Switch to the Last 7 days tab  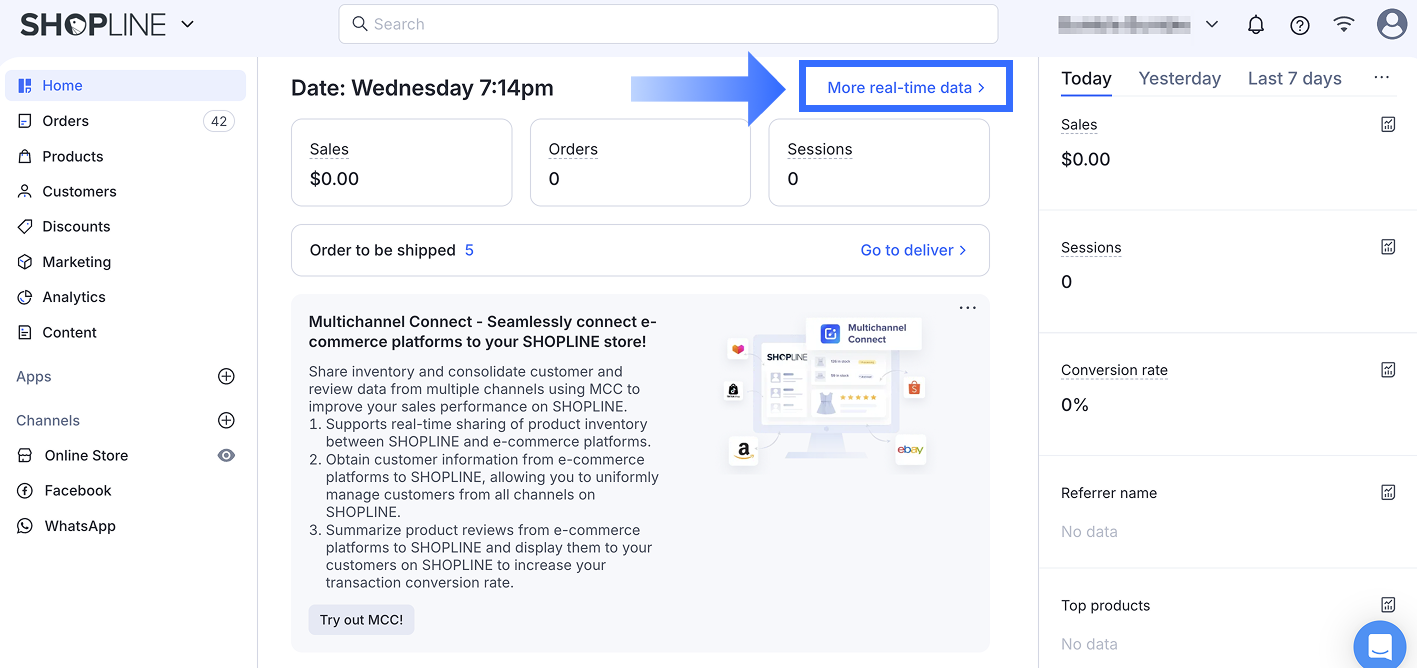(1294, 79)
